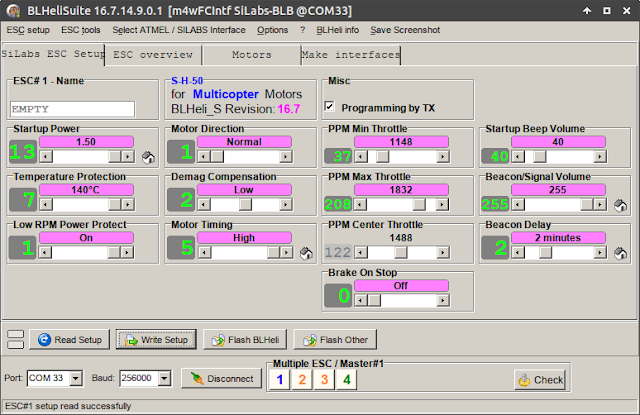The height and width of the screenshot is (415, 640).
Task: Open the ? help menu
Action: pyautogui.click(x=302, y=30)
